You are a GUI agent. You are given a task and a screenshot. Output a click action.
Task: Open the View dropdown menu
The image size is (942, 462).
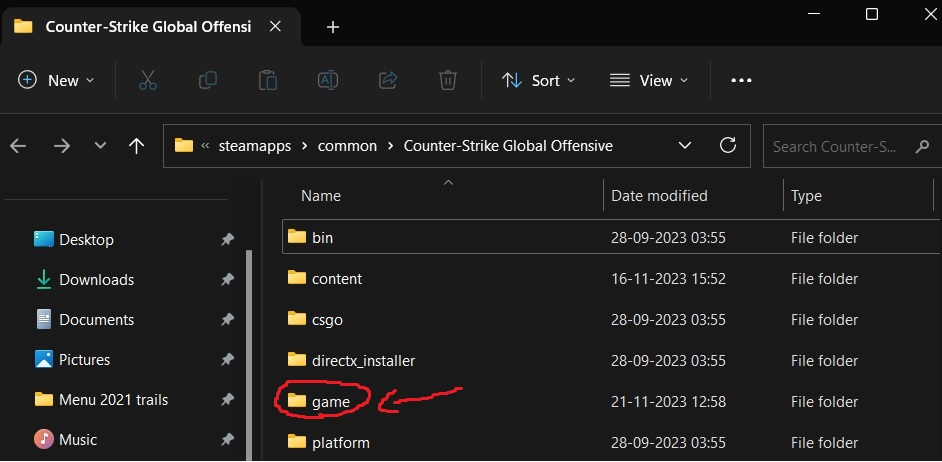(x=649, y=81)
